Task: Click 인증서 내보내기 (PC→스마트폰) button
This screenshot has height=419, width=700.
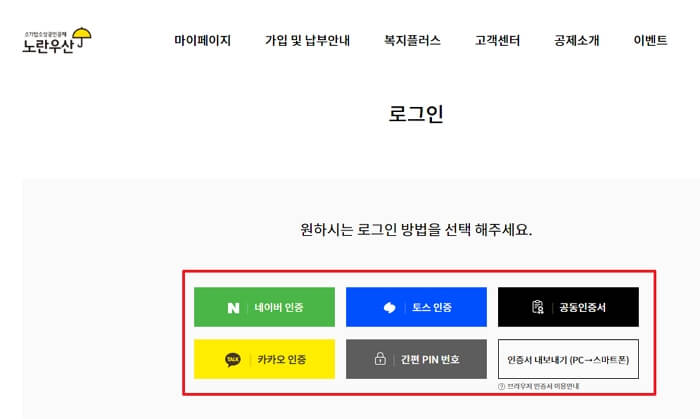Action: point(568,359)
